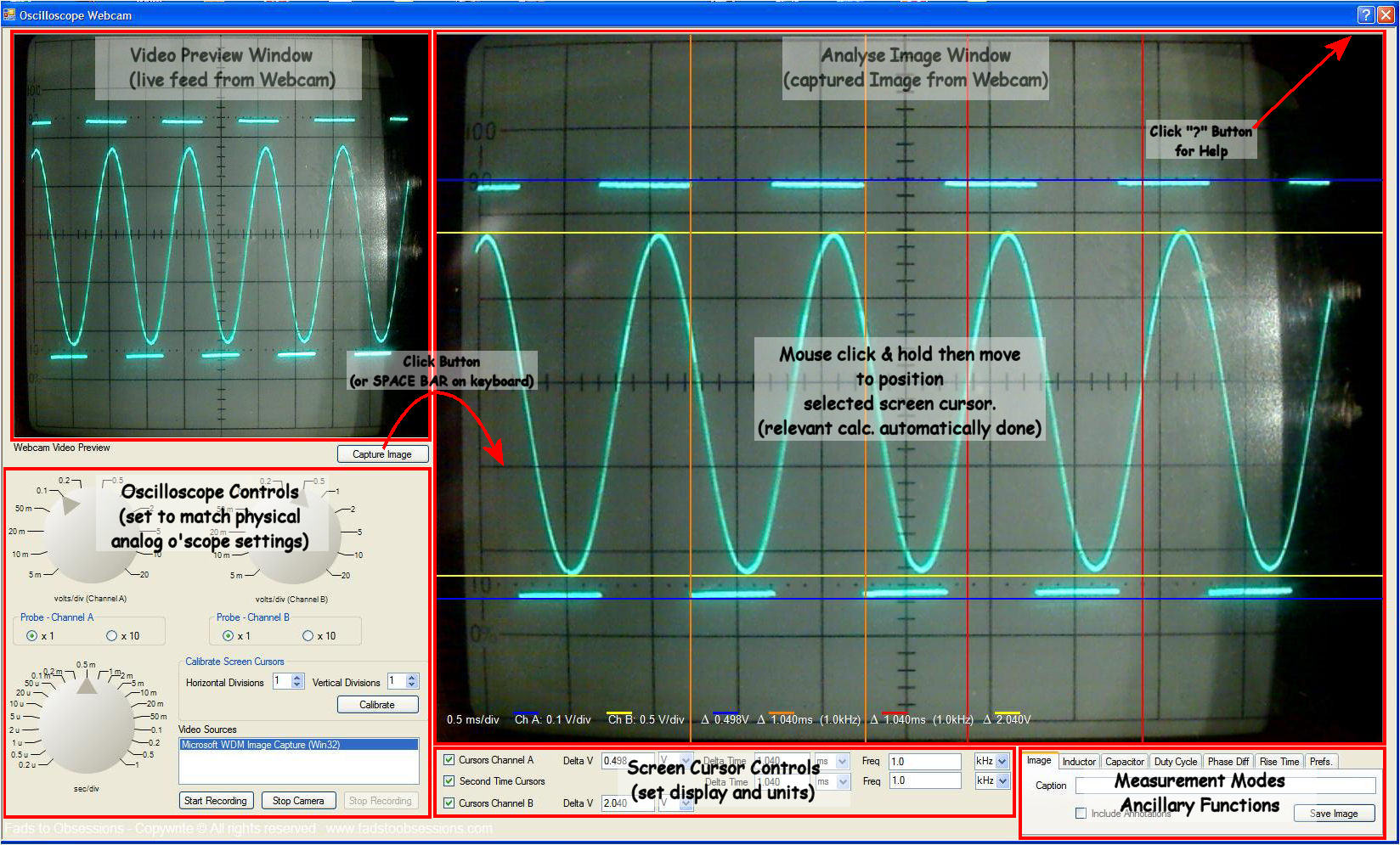Select x 10 probe for Channel A
Viewport: 1400px width, 845px height.
click(111, 636)
